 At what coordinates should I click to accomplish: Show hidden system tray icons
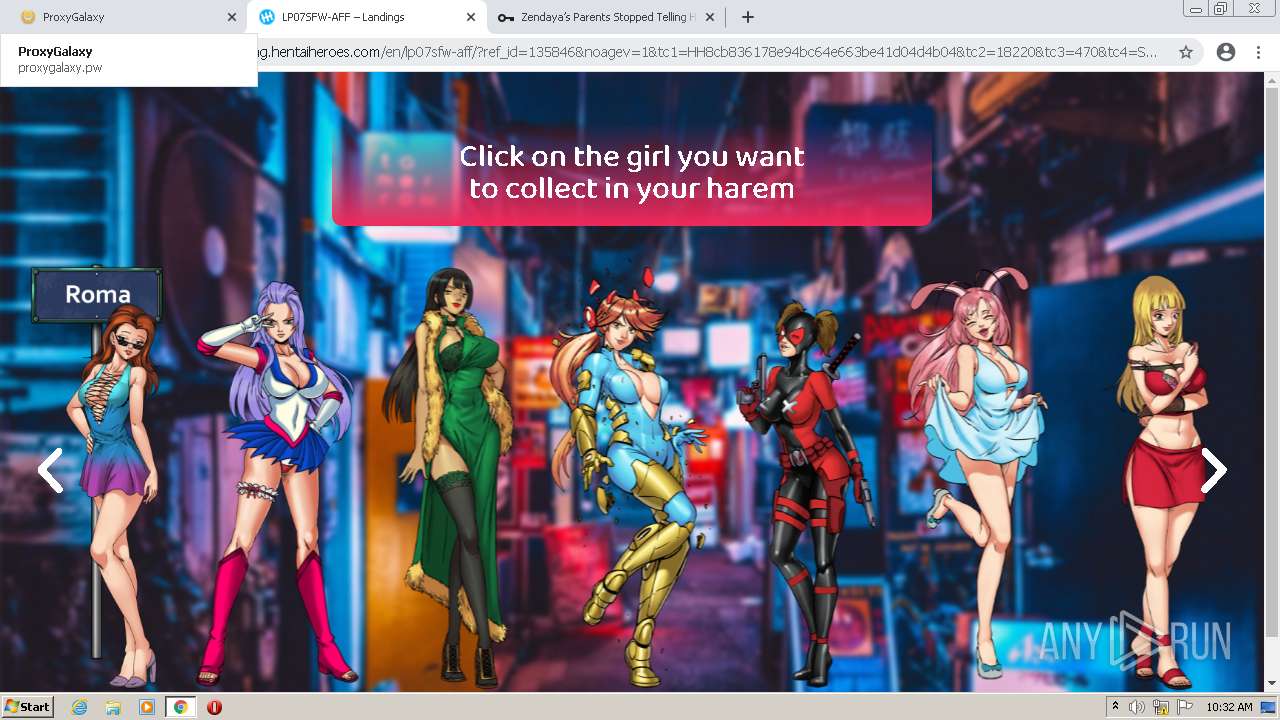point(1115,707)
